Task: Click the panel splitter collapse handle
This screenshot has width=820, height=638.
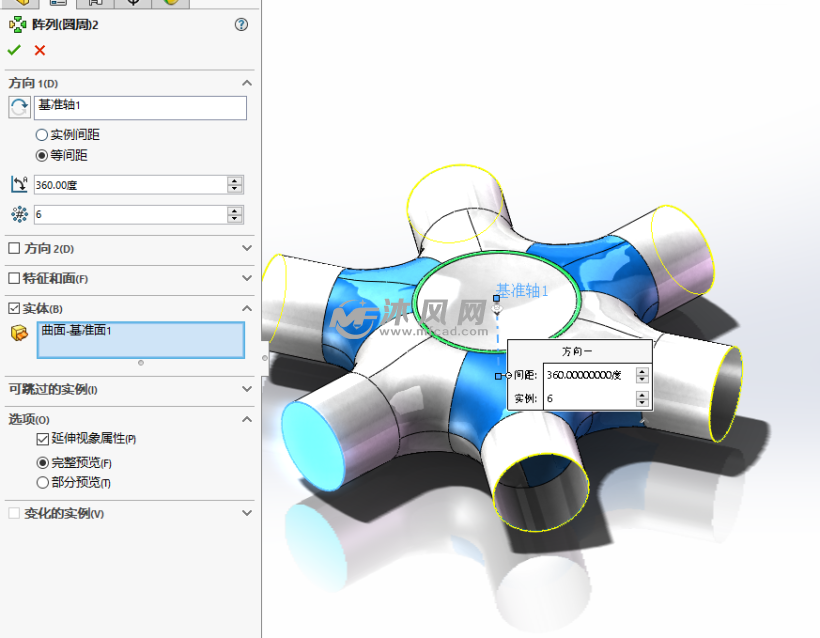Action: point(265,358)
